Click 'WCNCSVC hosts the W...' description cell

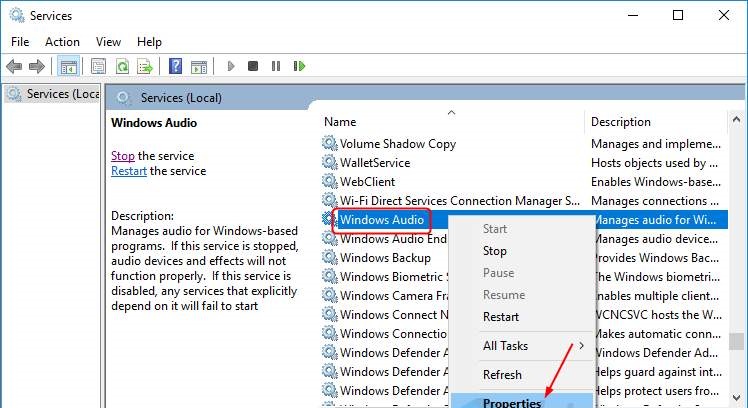pyautogui.click(x=659, y=314)
